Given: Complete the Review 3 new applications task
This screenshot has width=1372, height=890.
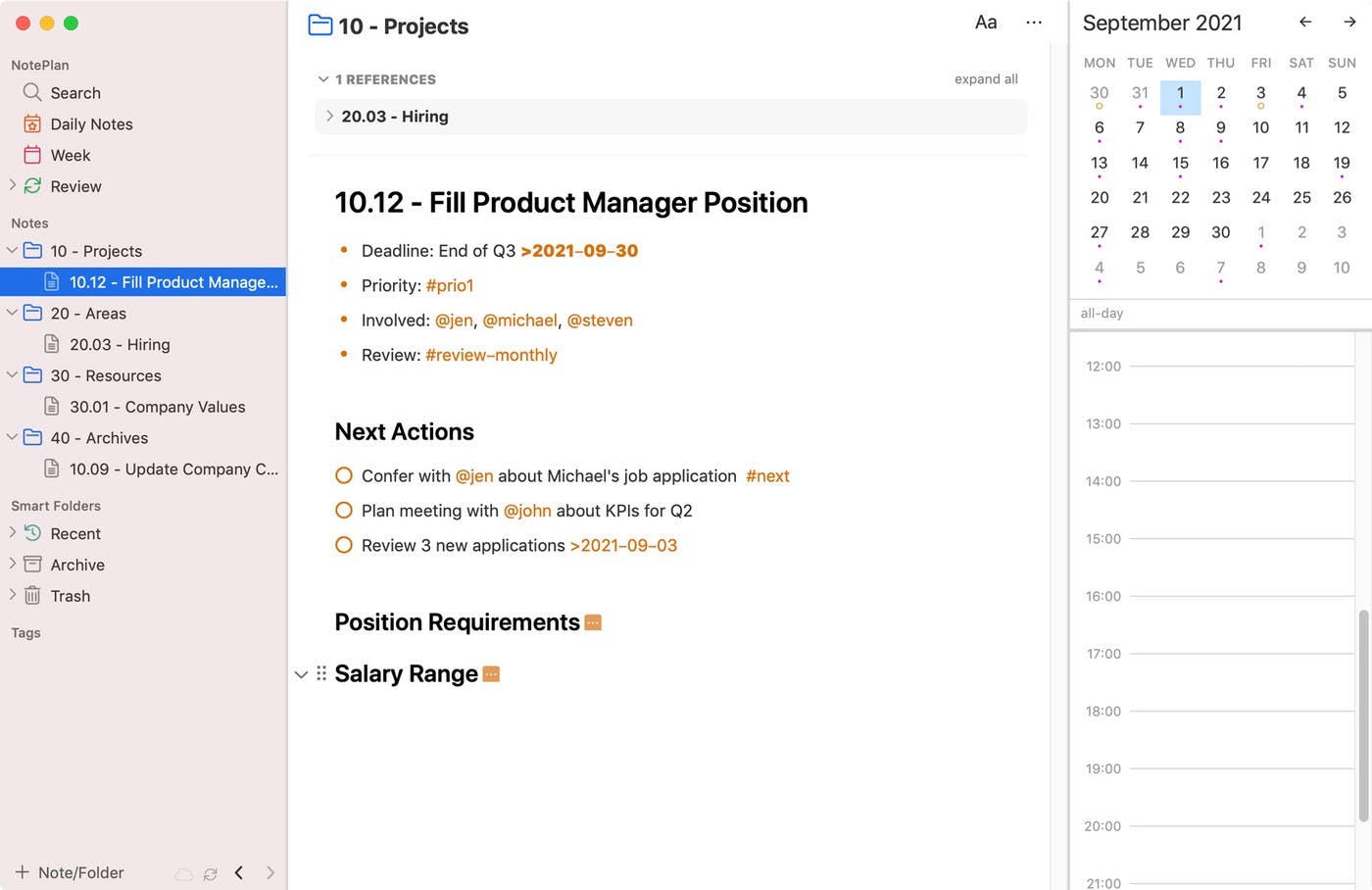Looking at the screenshot, I should pos(344,545).
